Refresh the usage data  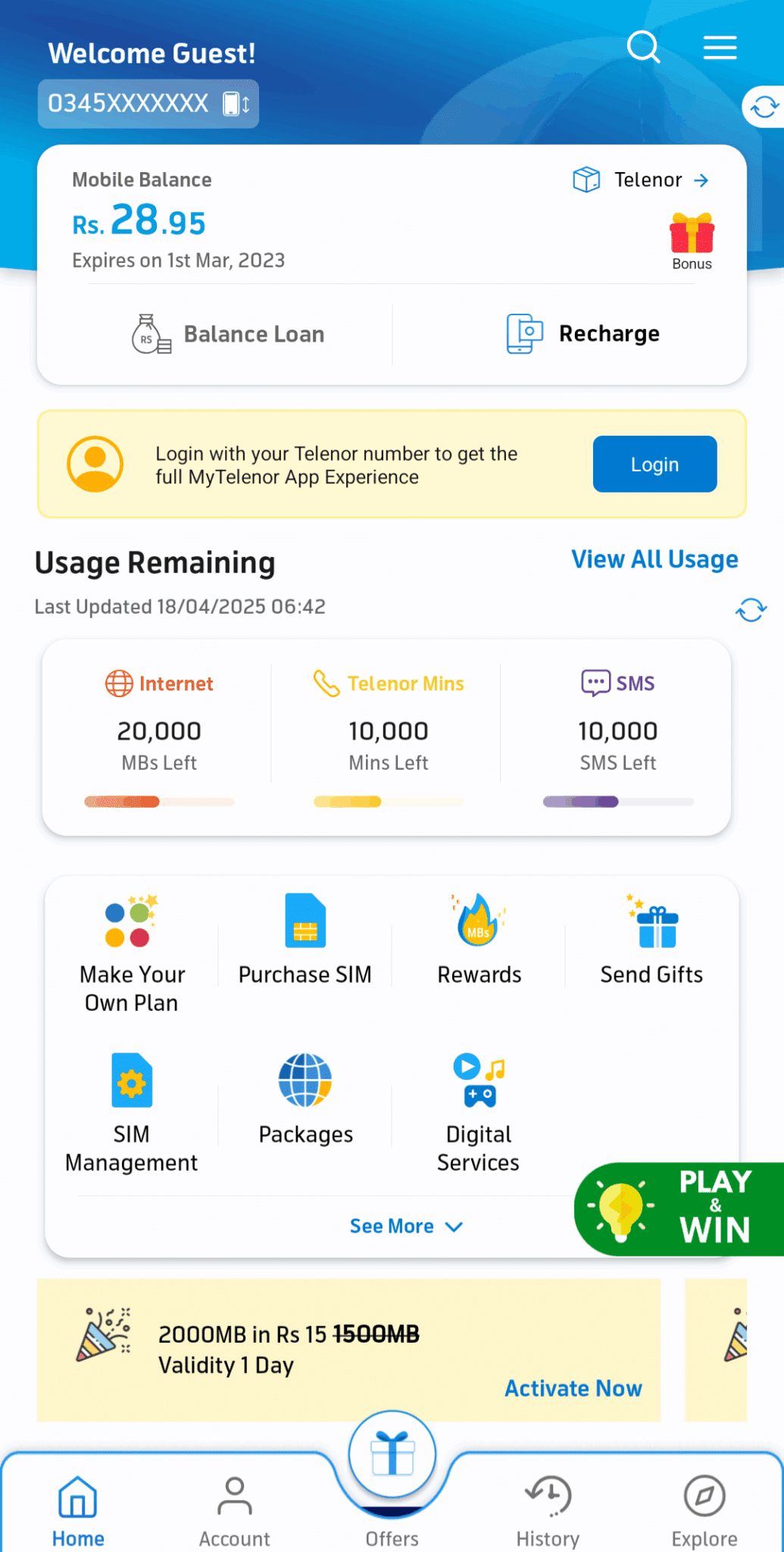coord(751,609)
